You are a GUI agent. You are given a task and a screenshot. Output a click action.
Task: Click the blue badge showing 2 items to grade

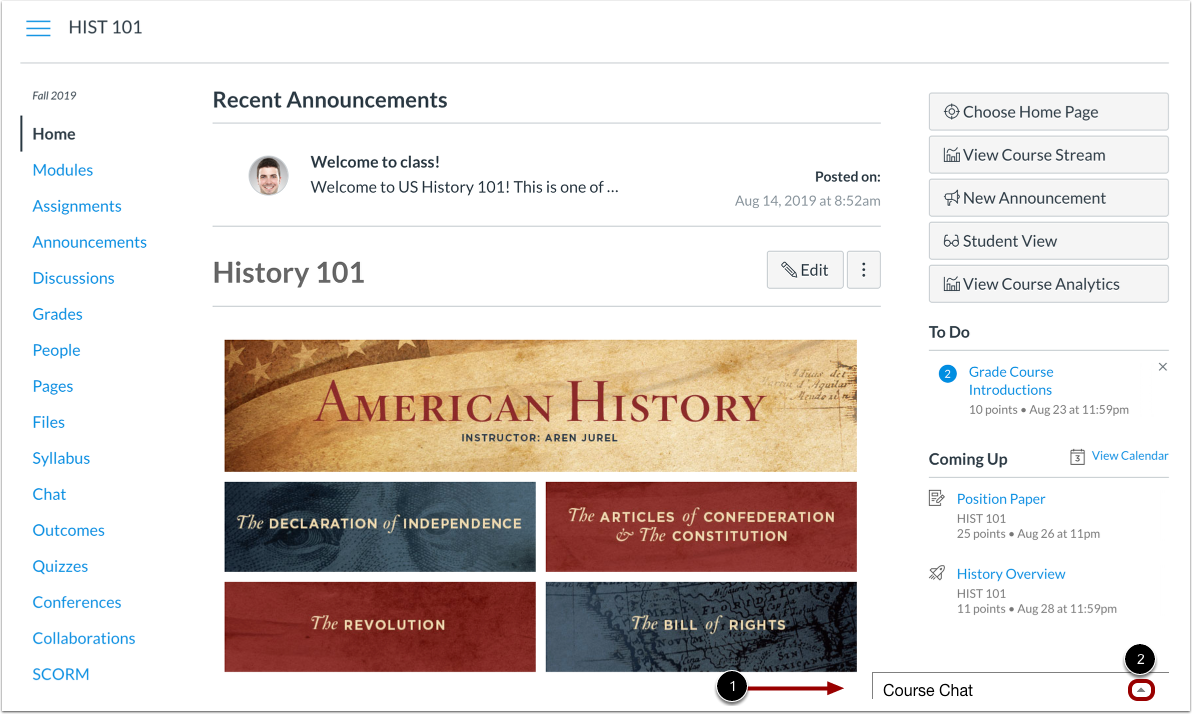(x=947, y=373)
